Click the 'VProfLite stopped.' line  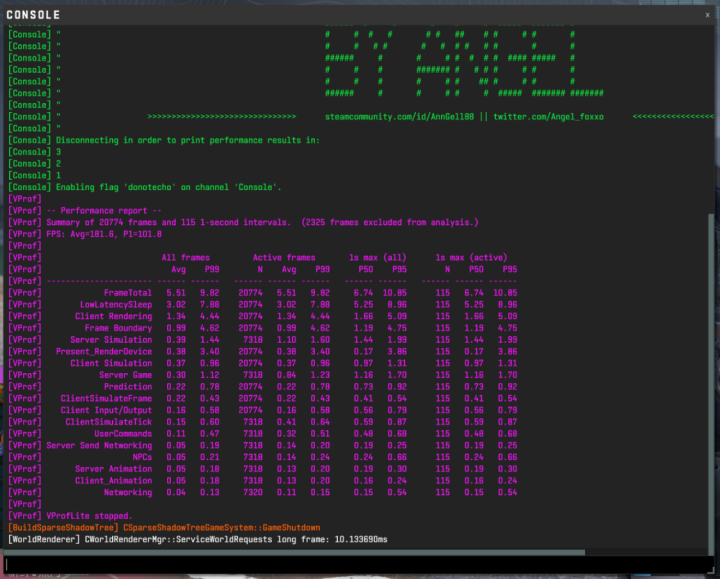(70, 516)
